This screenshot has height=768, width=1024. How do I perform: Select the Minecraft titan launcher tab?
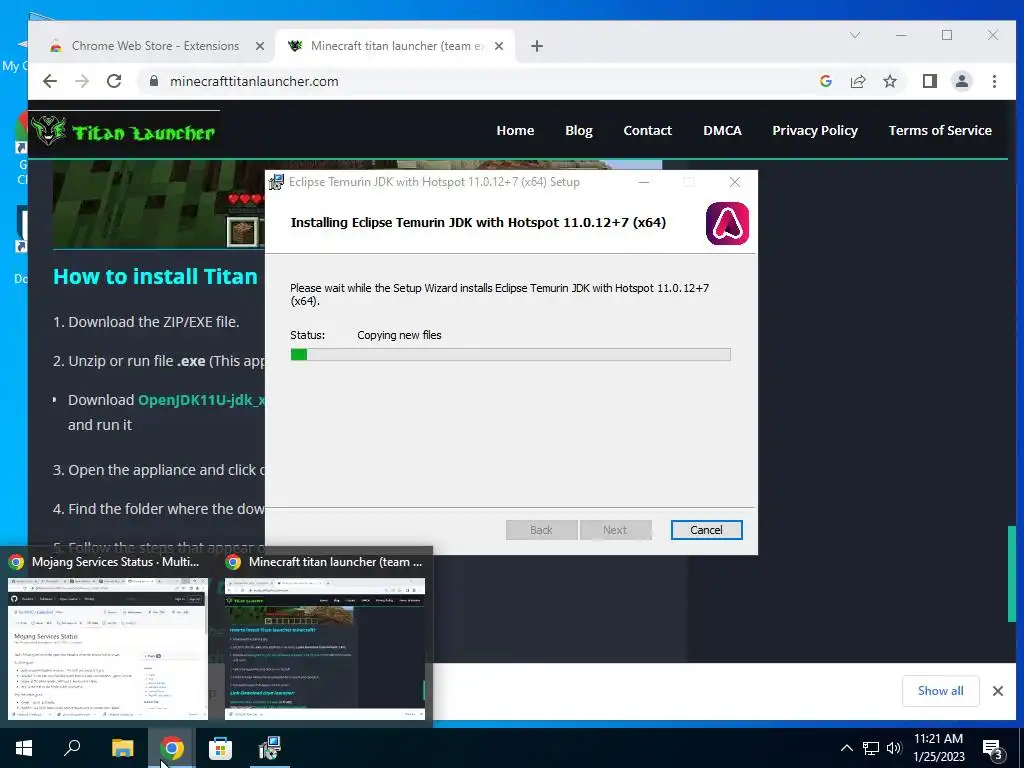tap(396, 46)
